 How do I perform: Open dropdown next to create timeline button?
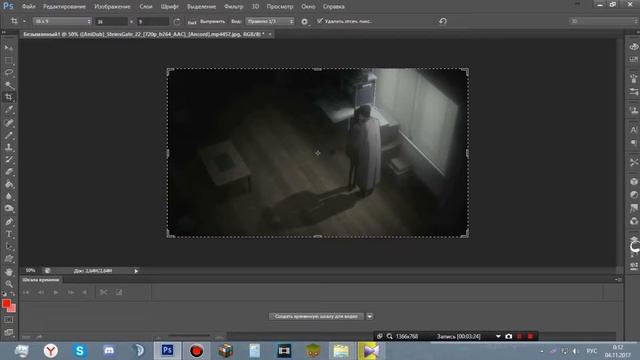tap(370, 316)
